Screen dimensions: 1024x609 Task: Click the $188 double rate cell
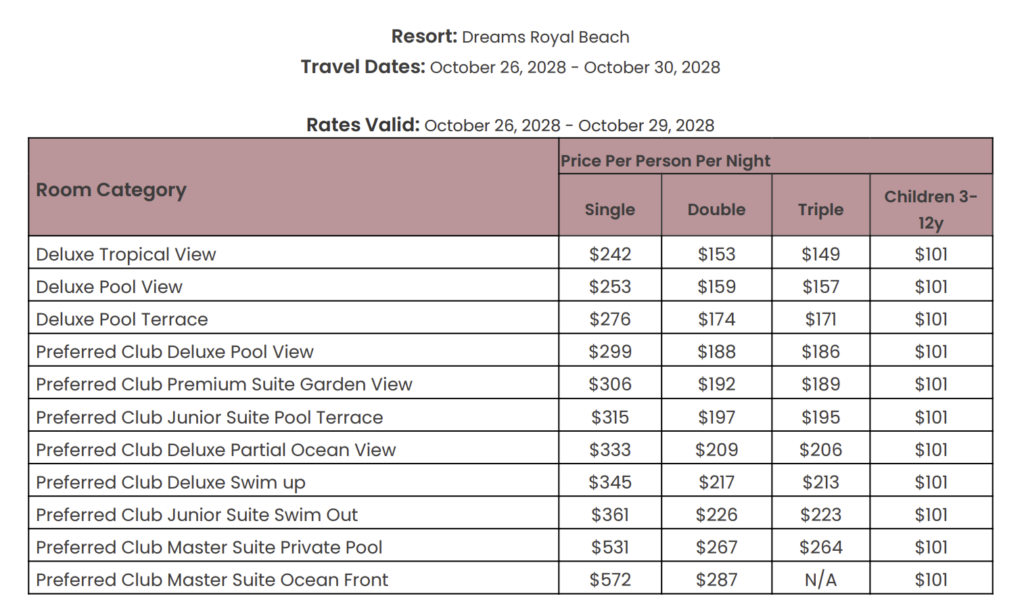tap(716, 352)
